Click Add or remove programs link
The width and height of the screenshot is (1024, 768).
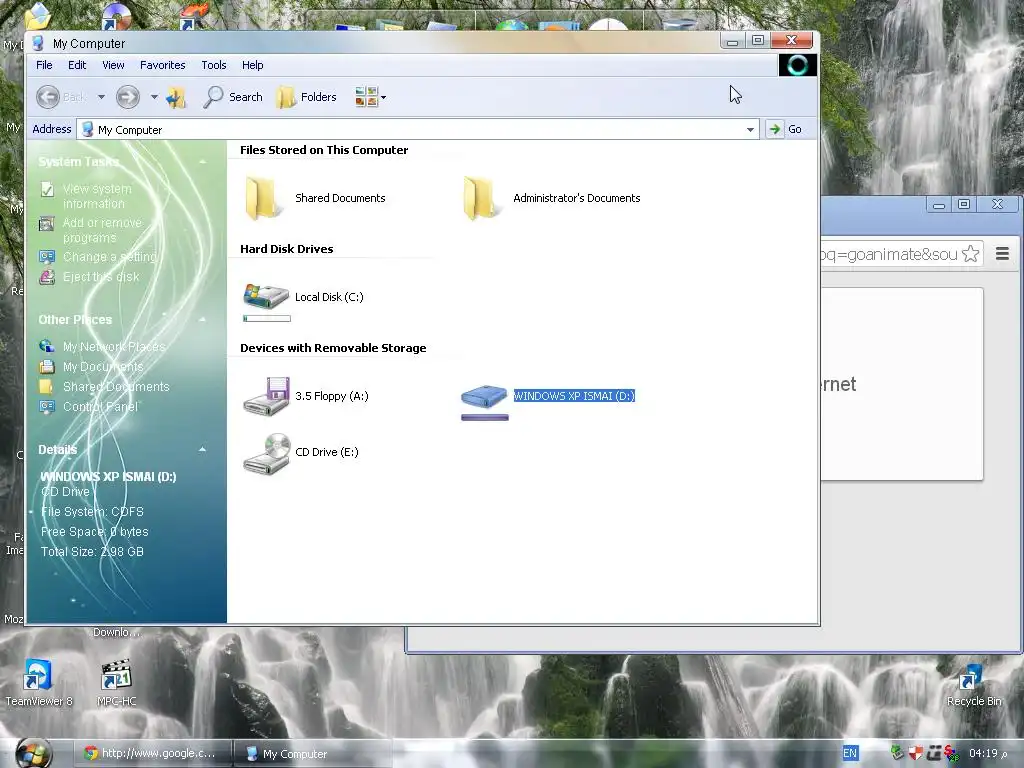pyautogui.click(x=102, y=230)
